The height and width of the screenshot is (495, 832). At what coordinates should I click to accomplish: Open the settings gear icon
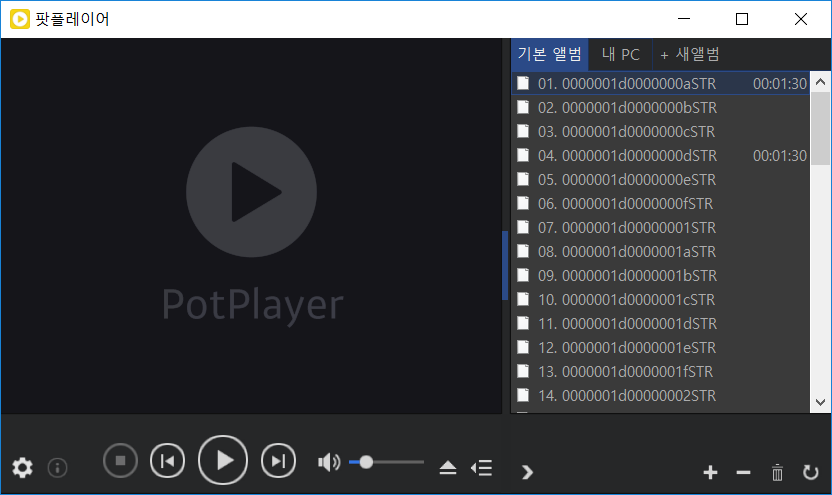[22, 467]
